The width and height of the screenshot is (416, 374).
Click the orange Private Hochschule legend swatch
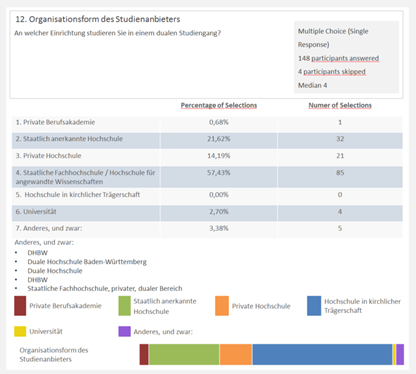click(x=222, y=306)
